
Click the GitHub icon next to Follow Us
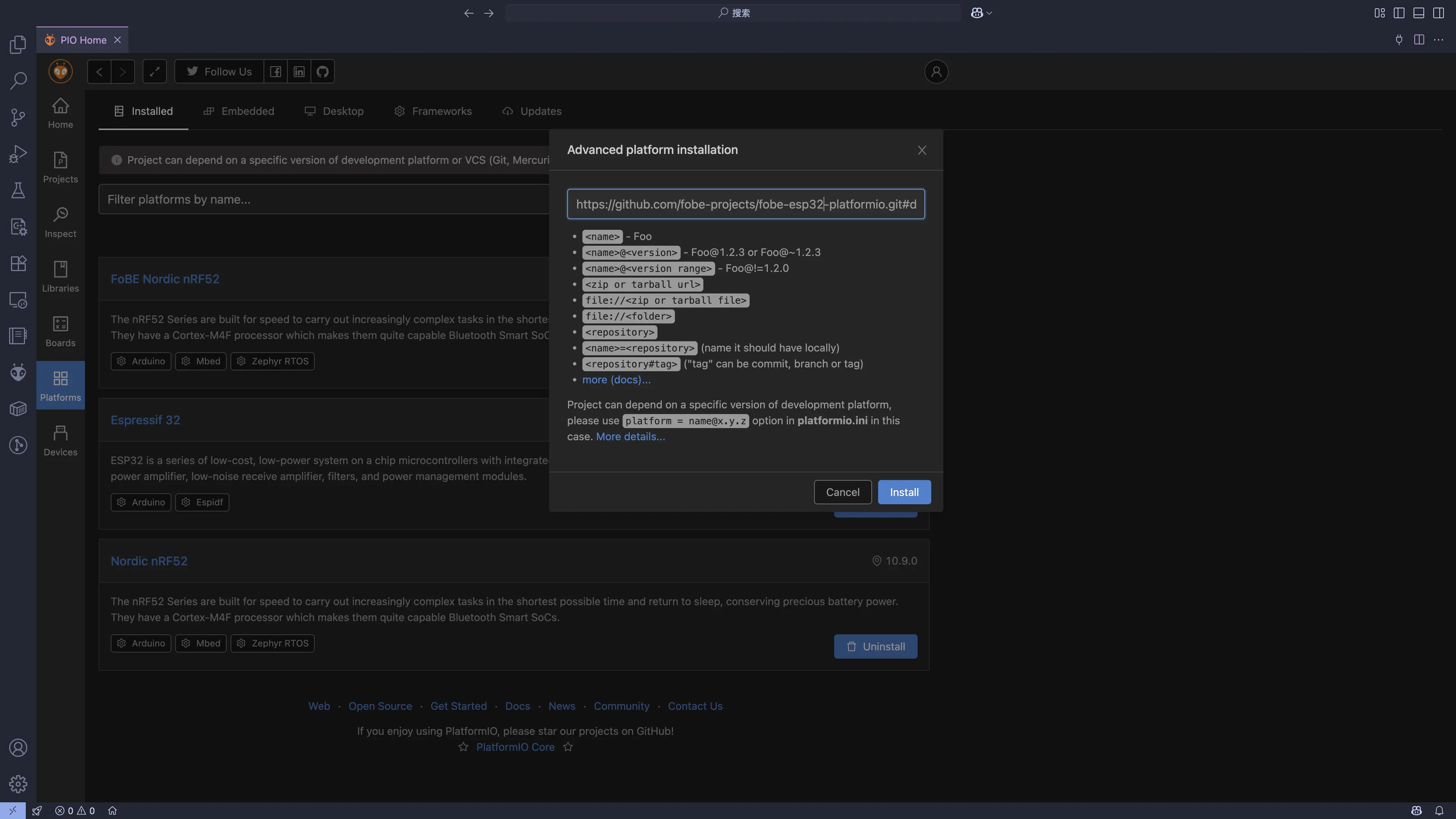[x=322, y=71]
